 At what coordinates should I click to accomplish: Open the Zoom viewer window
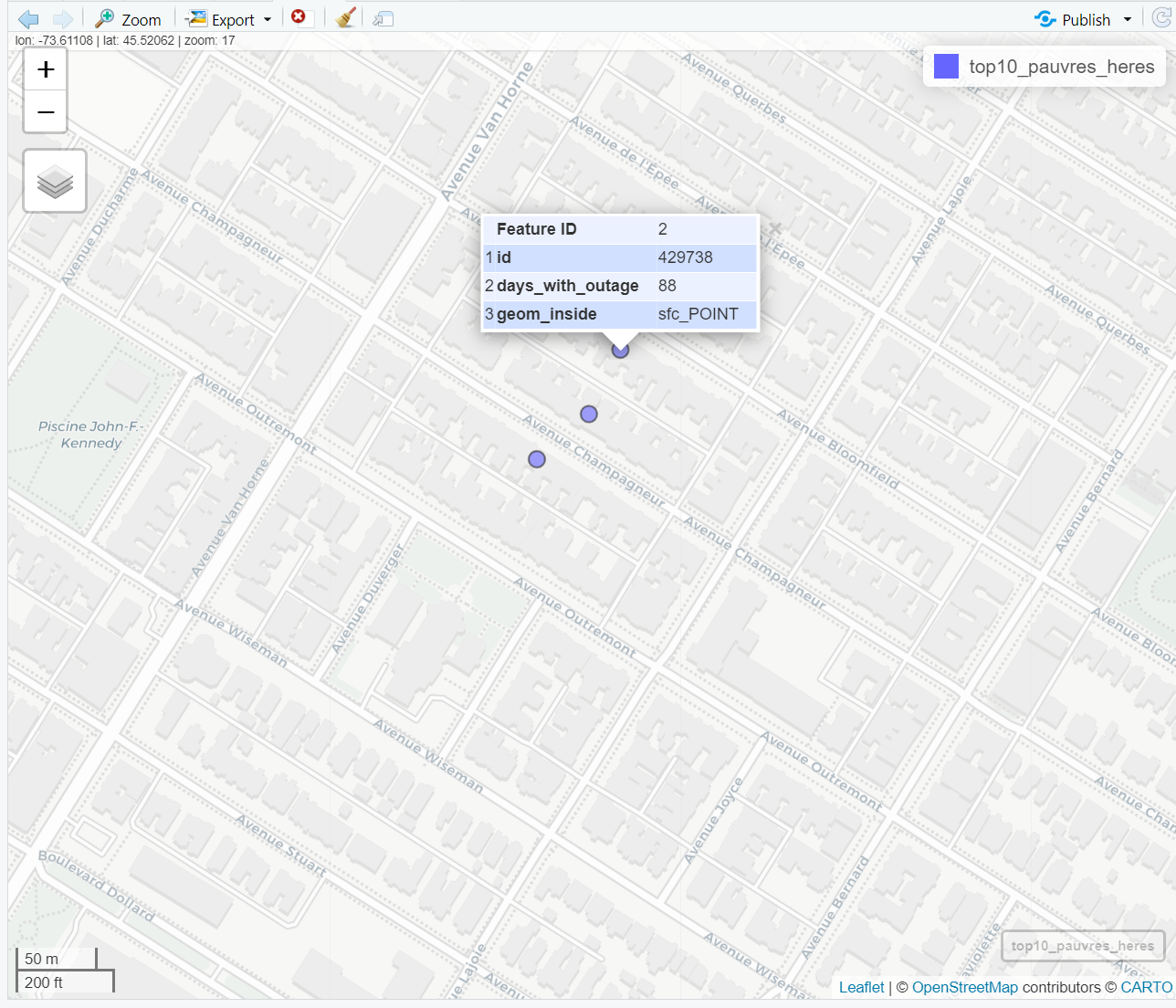[x=129, y=19]
